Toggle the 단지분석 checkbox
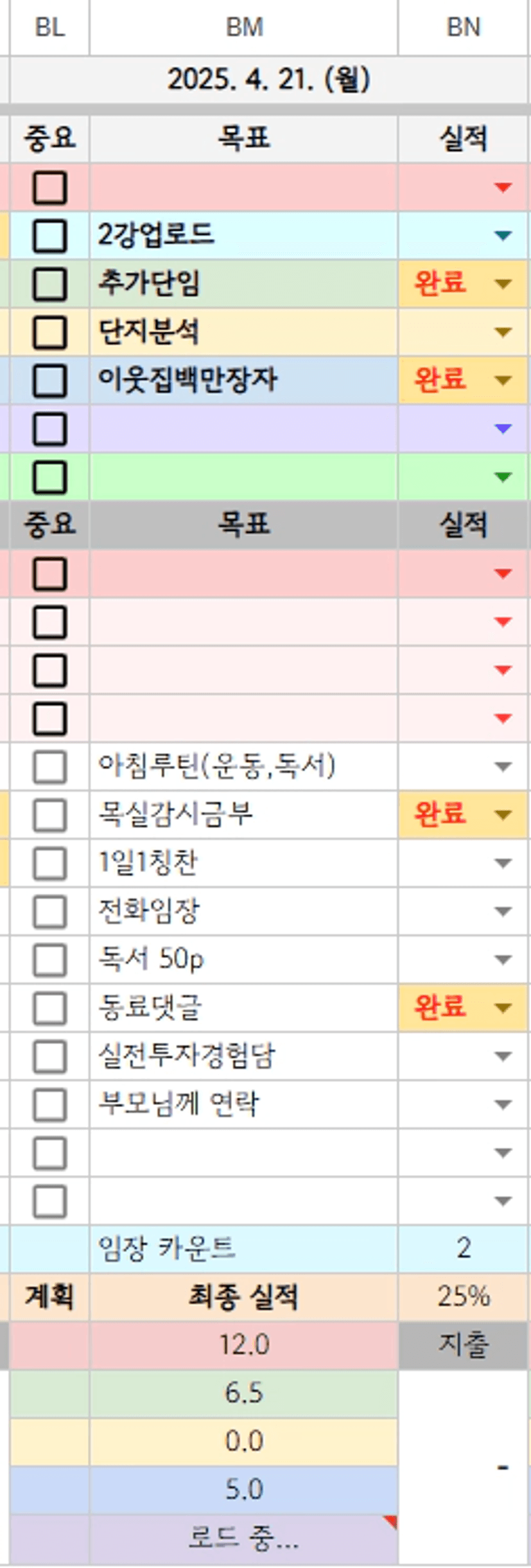This screenshot has width=531, height=1568. [49, 332]
